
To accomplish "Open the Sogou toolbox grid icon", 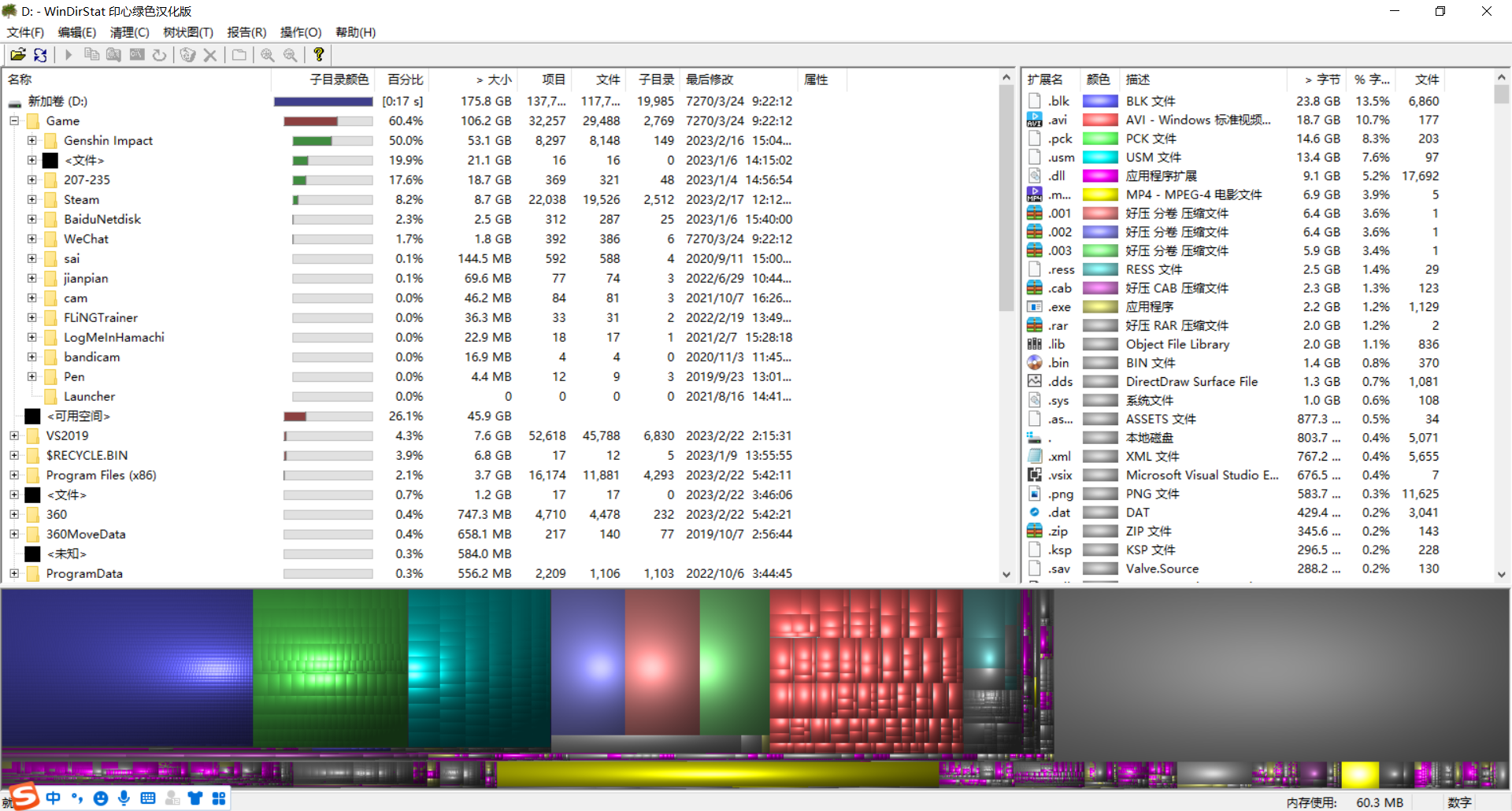I will click(219, 798).
